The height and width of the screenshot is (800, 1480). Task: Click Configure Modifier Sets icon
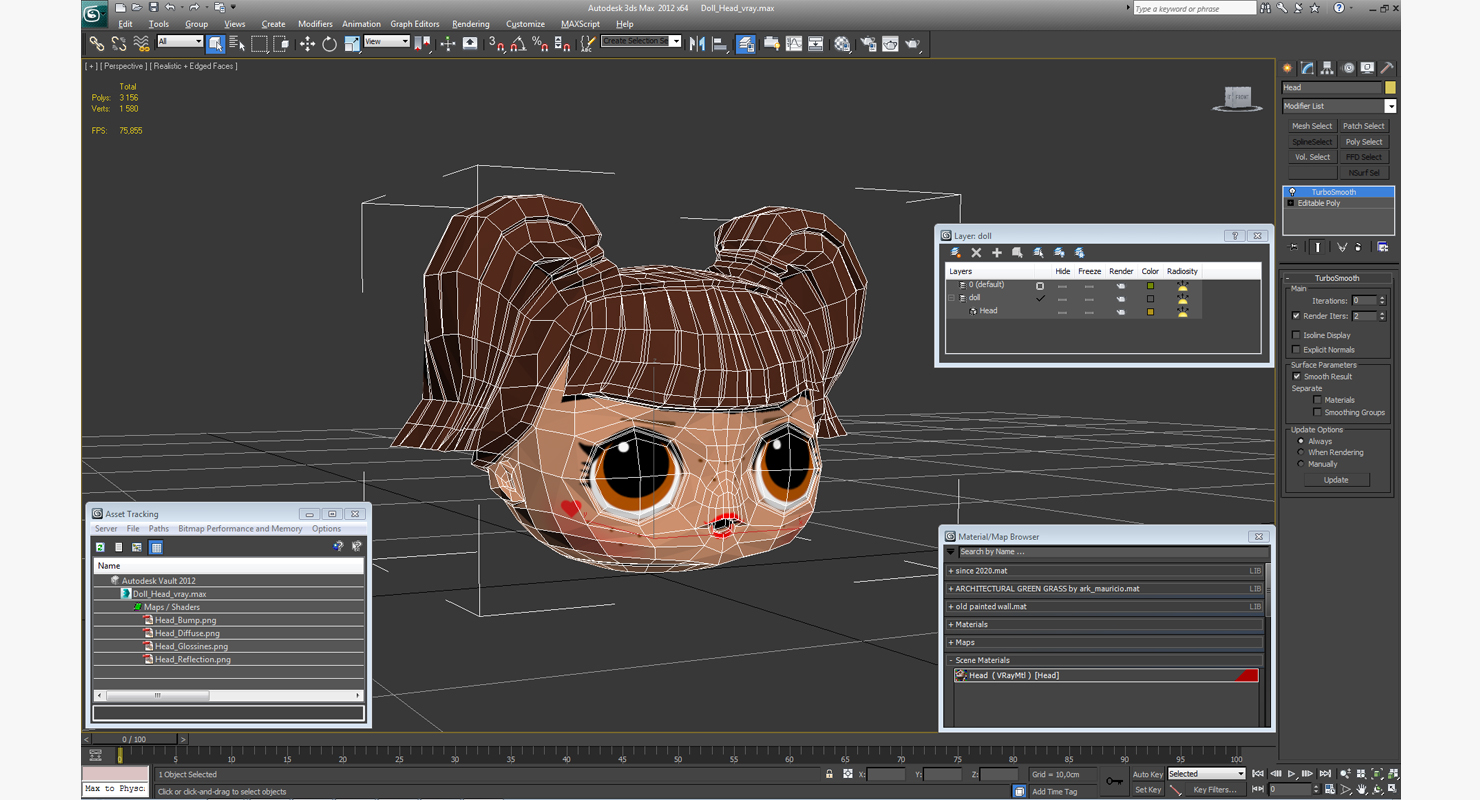tap(1383, 247)
